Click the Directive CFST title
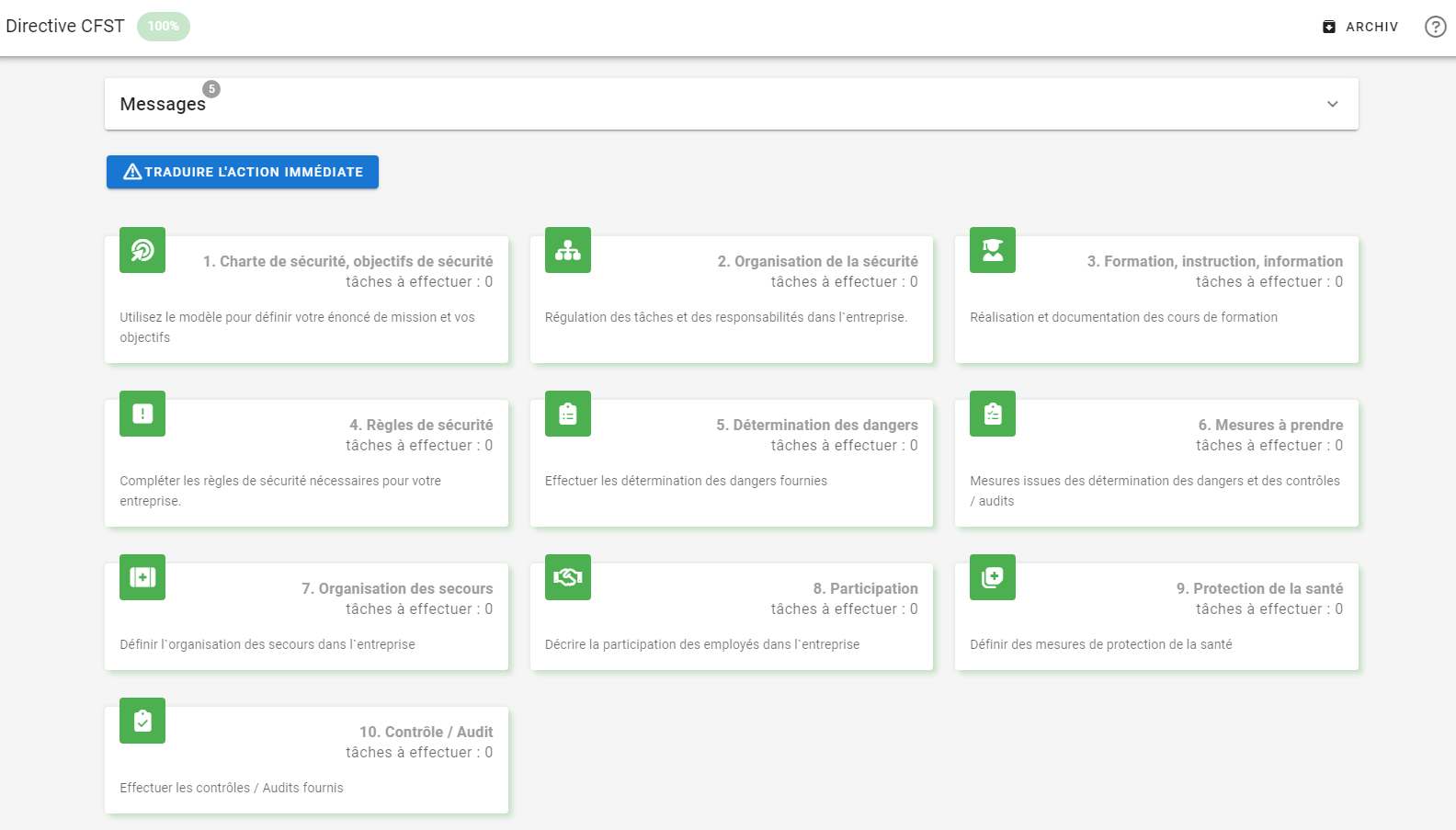Image resolution: width=1456 pixels, height=830 pixels. [x=65, y=26]
